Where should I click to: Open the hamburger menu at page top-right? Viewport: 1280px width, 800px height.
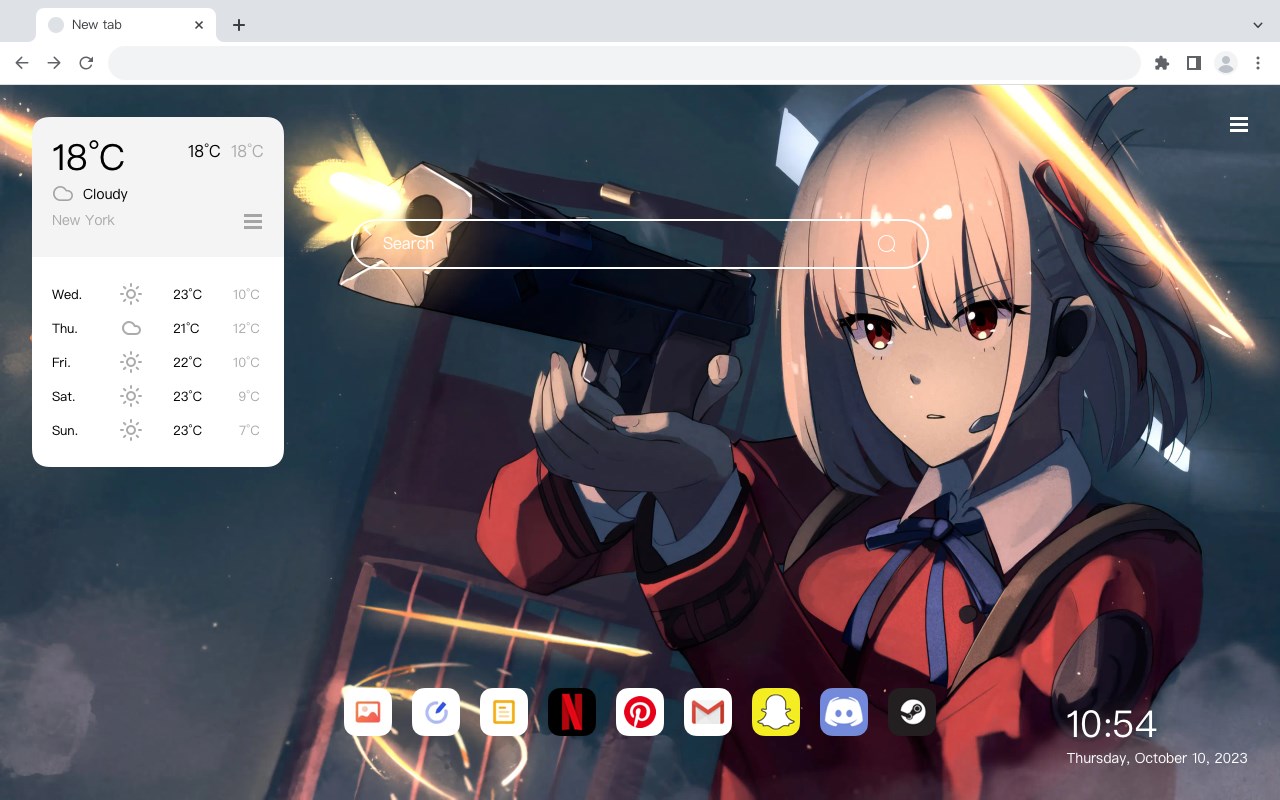(x=1239, y=125)
